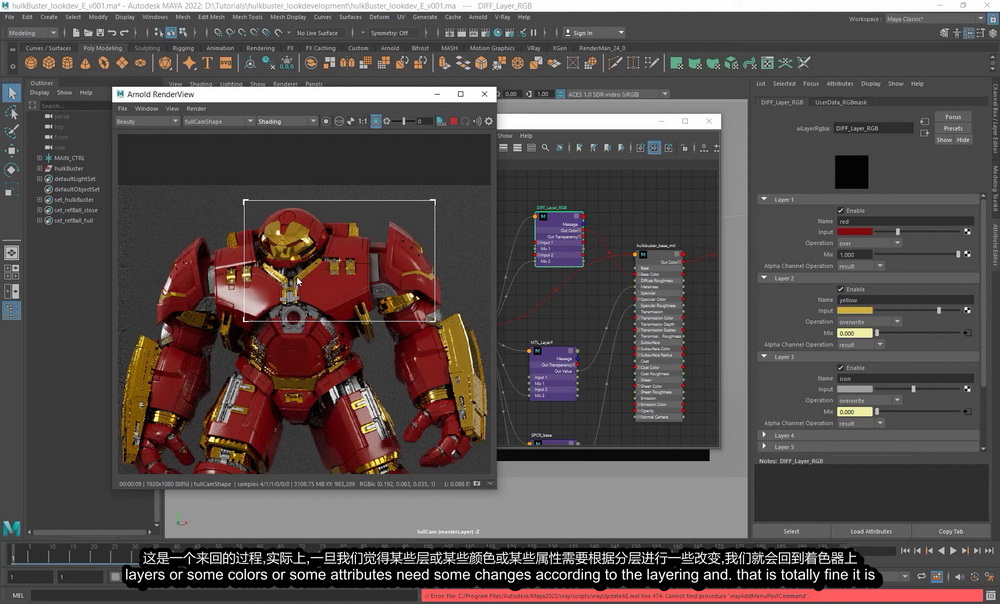
Task: Toggle Layer 1 Enable checkbox
Action: pos(841,210)
